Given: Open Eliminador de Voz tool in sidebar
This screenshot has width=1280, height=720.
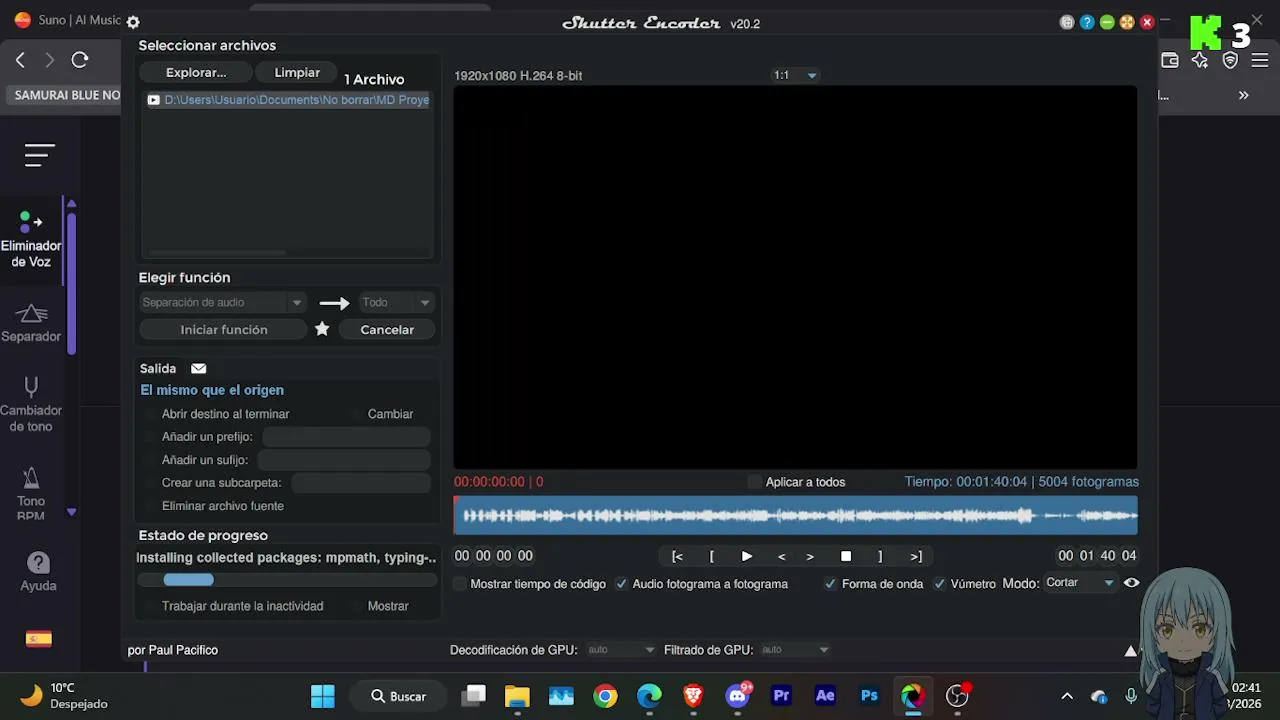Looking at the screenshot, I should pos(31,240).
